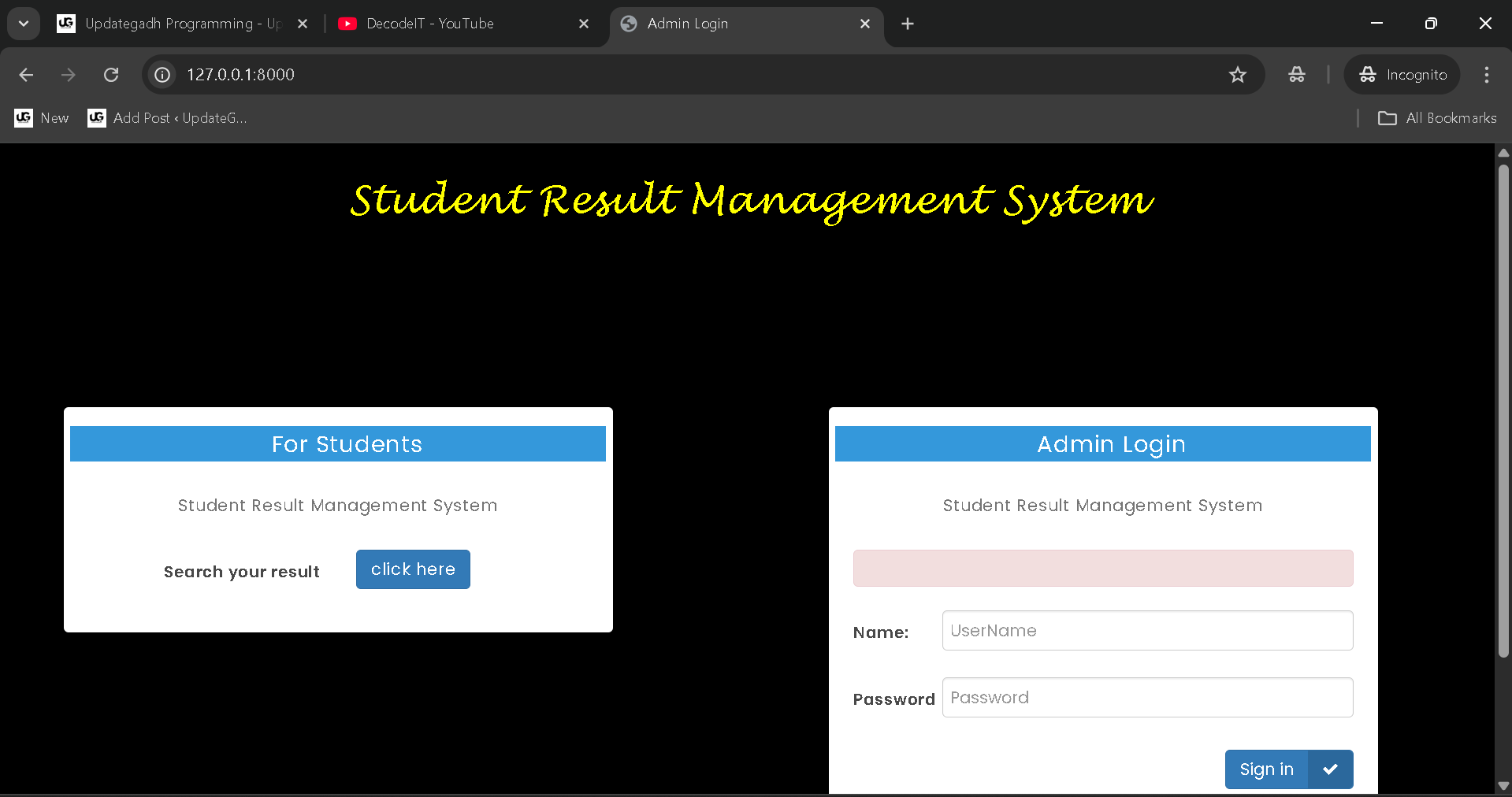Viewport: 1512px width, 797px height.
Task: Open the Incognito profile indicator
Action: click(x=1402, y=75)
